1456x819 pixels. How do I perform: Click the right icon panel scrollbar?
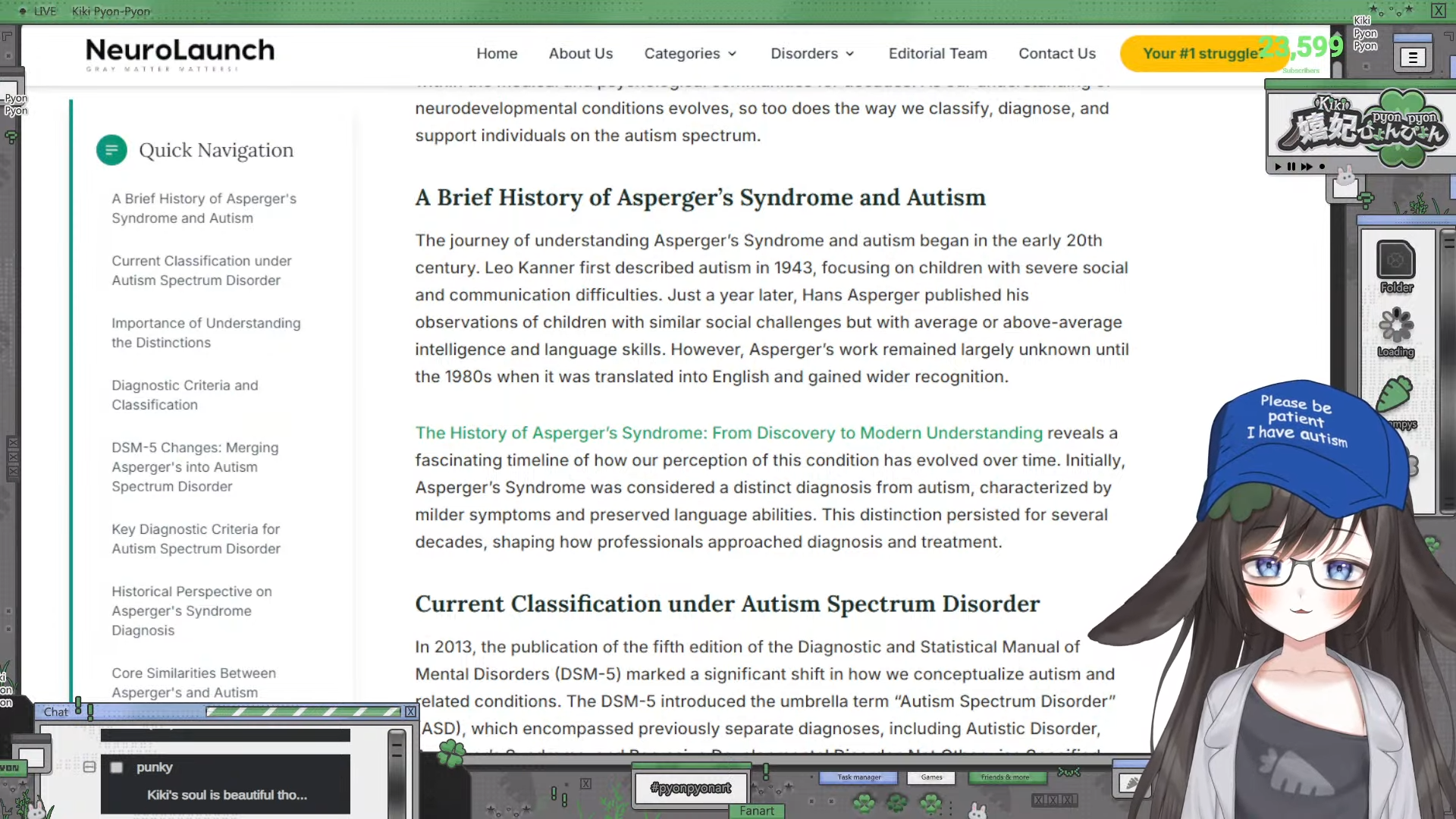1448,372
